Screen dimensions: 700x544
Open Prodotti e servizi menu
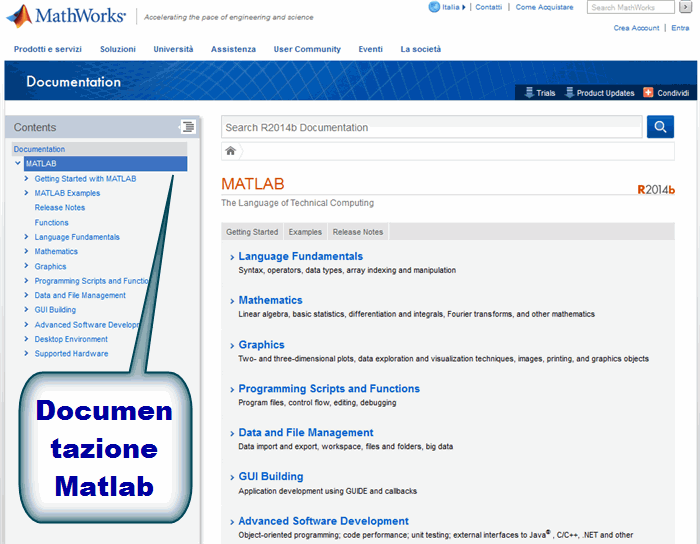(48, 49)
